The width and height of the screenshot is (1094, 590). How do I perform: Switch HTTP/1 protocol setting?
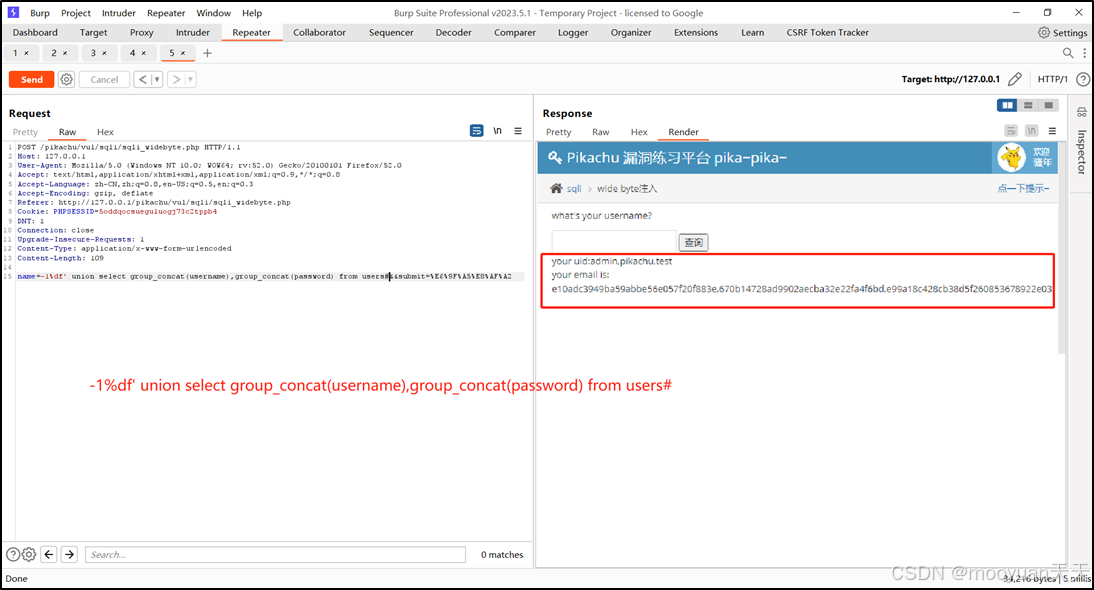point(1052,79)
